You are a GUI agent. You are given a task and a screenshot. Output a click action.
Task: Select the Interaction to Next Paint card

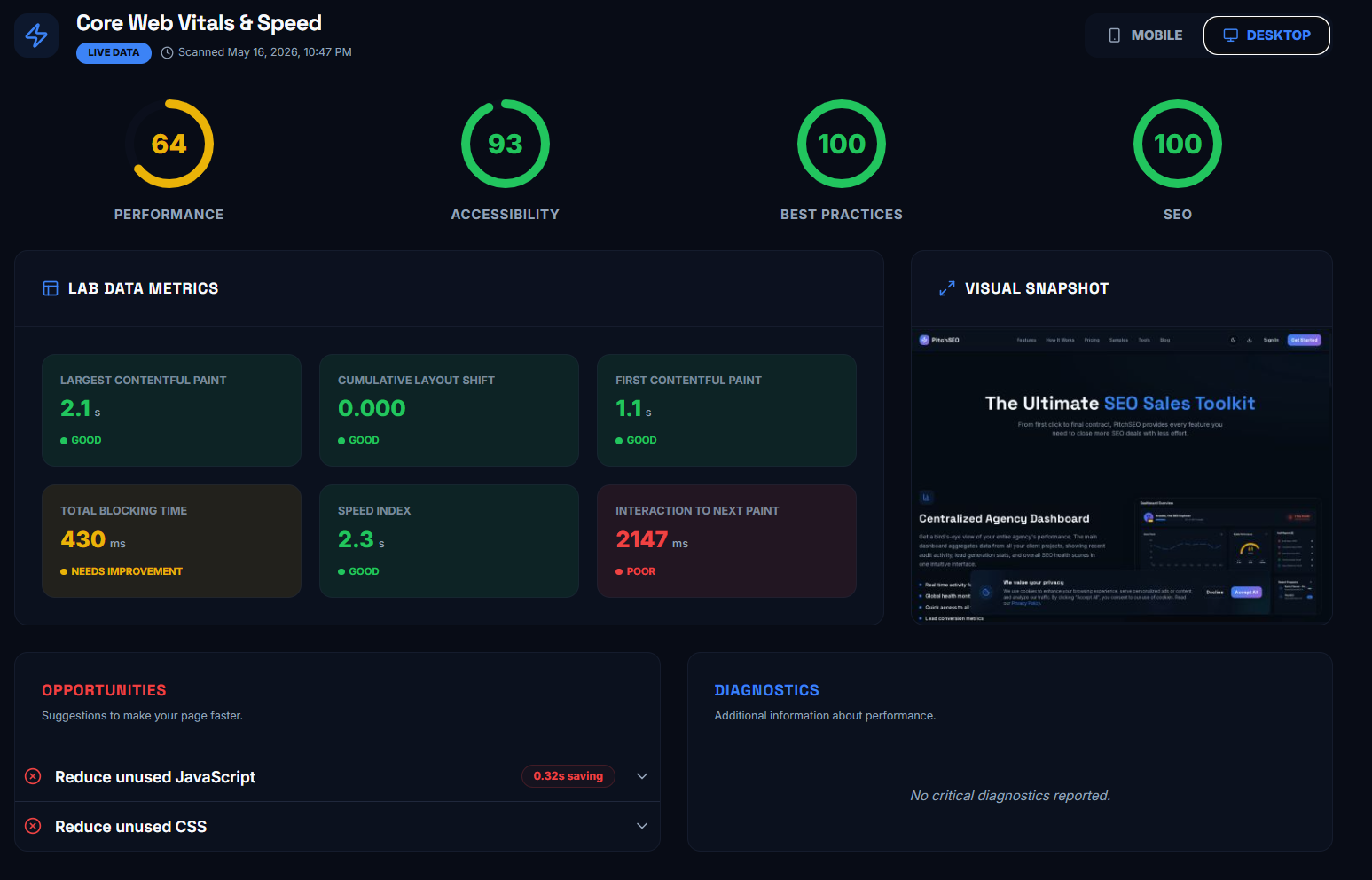pos(726,541)
